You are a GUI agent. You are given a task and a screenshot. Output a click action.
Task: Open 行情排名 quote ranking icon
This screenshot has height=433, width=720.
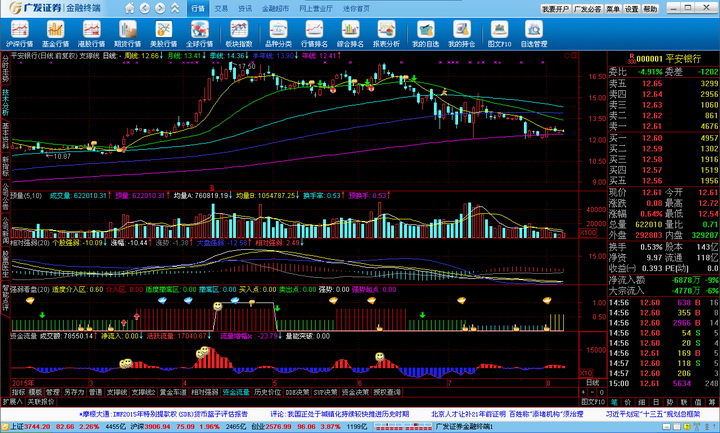point(314,34)
